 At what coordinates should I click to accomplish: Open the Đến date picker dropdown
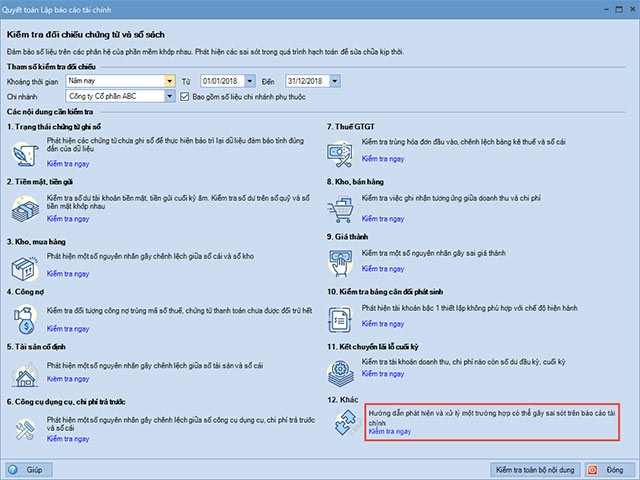click(x=348, y=81)
